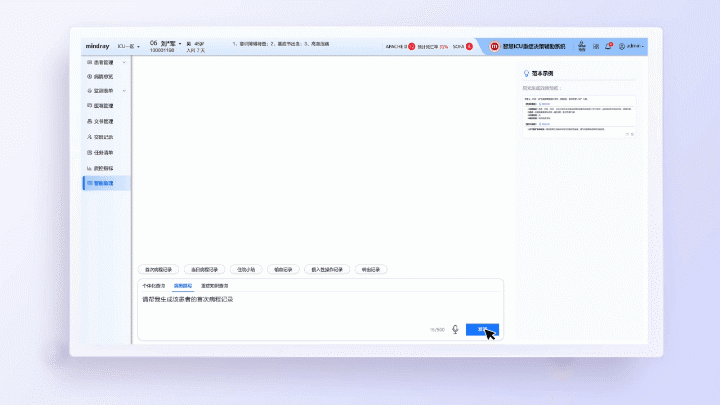Switch to the first prompt tab
Image resolution: width=720 pixels, height=405 pixels.
(153, 286)
